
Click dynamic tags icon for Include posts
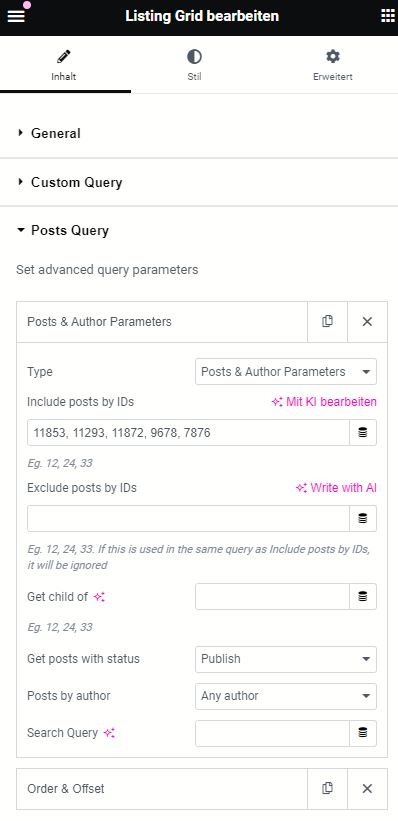(x=362, y=432)
